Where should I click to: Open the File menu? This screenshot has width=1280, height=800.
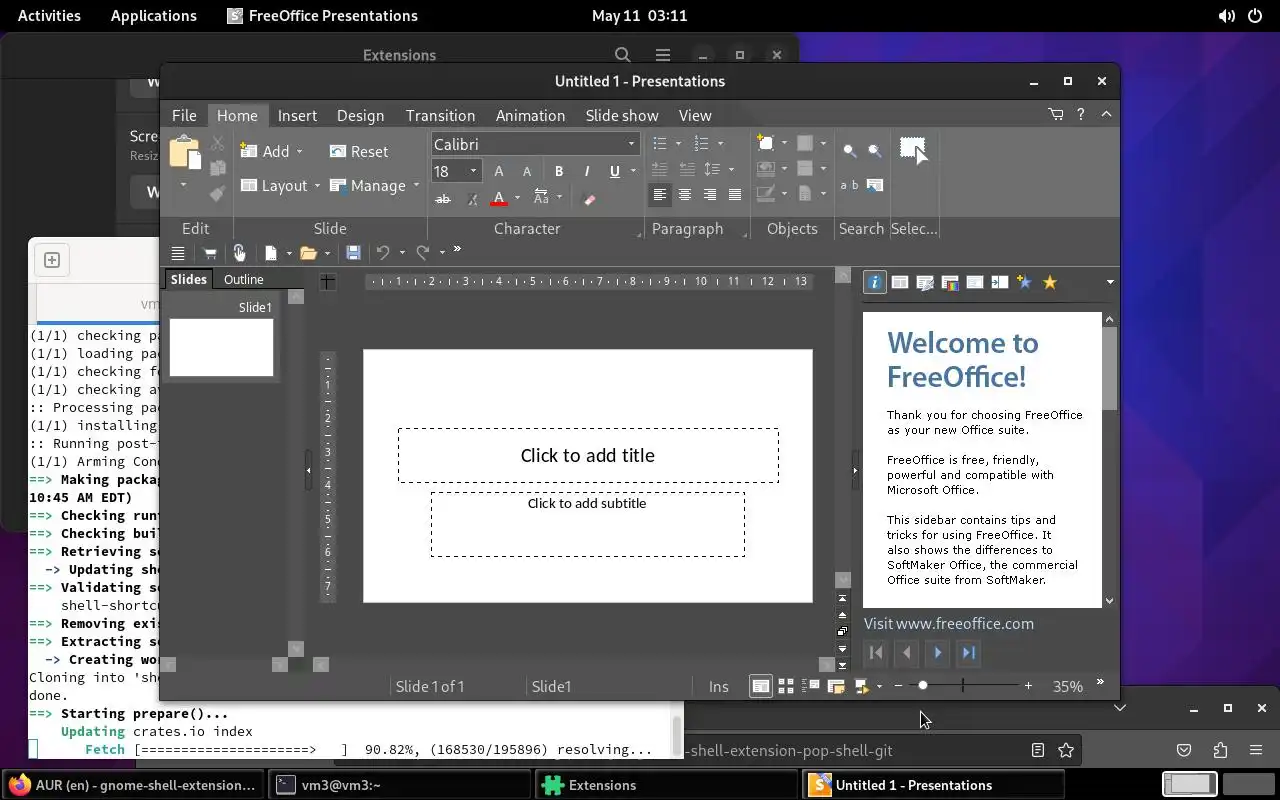coord(184,115)
